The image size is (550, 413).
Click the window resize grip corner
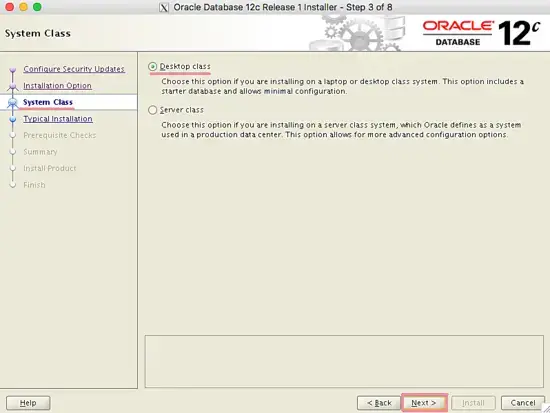[546, 409]
